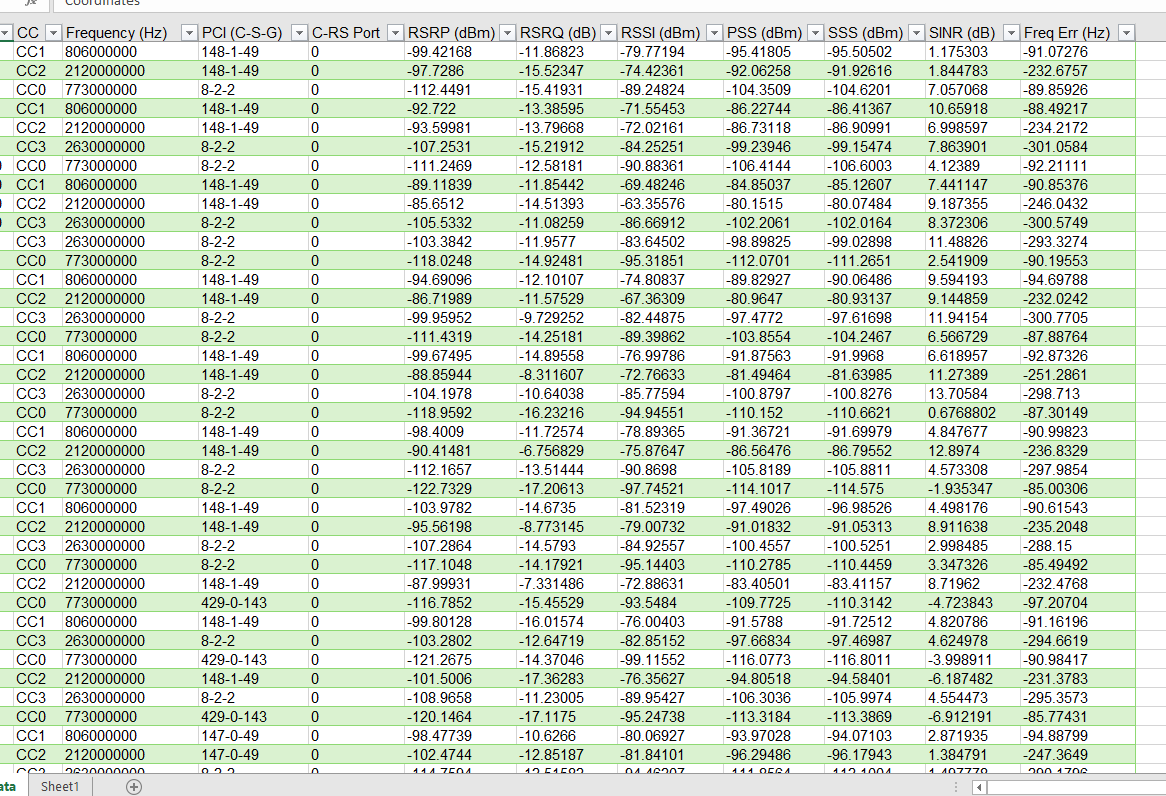Select the RSRQ cell -8.773145
Viewport: 1166px width, 796px height.
coord(567,527)
